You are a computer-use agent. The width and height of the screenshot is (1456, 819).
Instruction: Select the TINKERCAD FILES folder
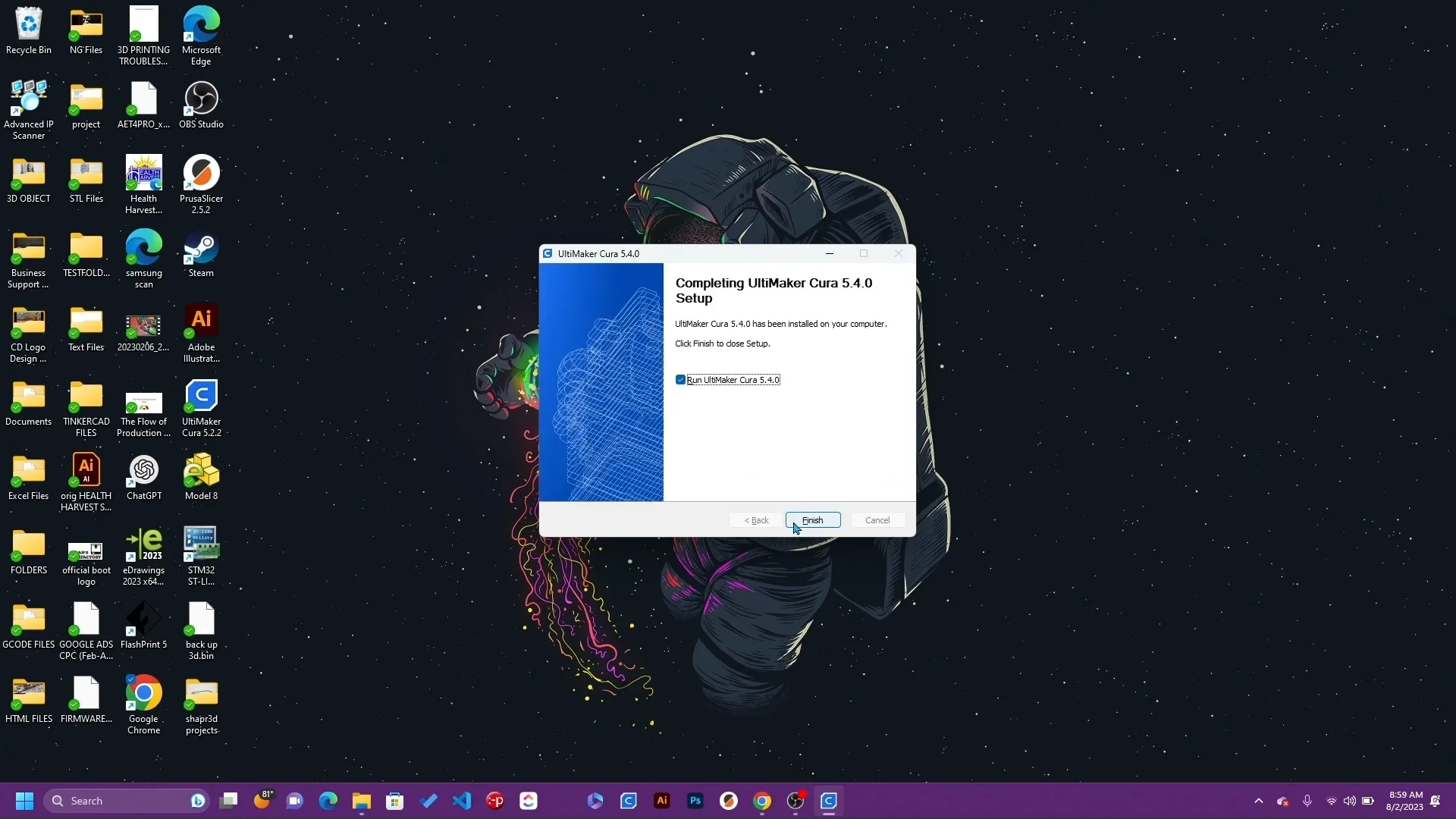[86, 407]
